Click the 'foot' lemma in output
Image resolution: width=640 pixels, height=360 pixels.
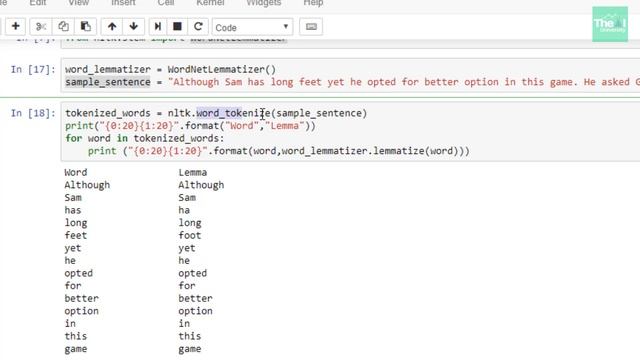point(190,236)
